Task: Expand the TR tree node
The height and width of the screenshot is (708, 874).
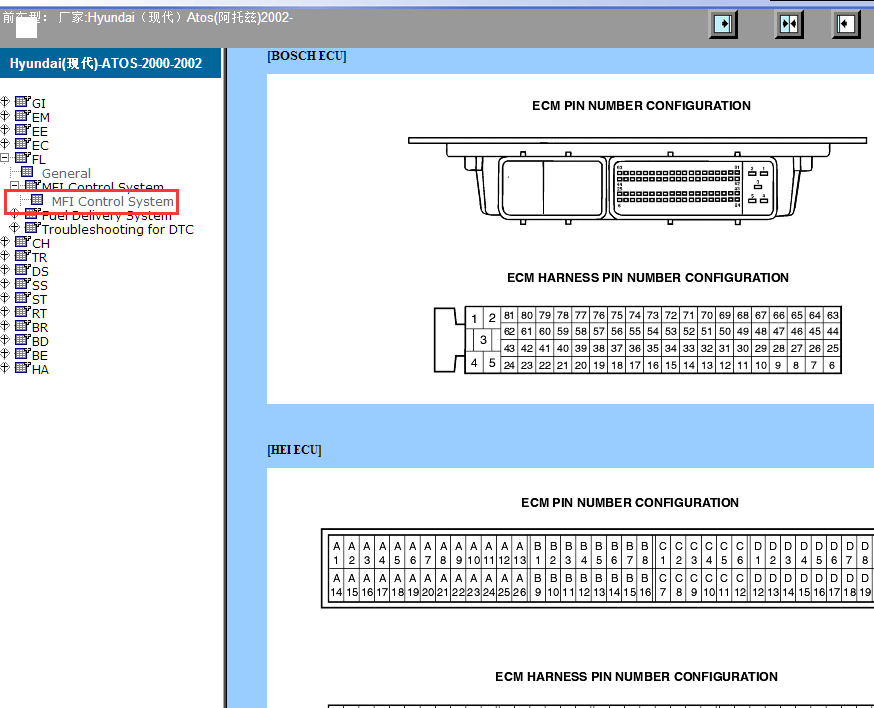Action: [x=5, y=255]
